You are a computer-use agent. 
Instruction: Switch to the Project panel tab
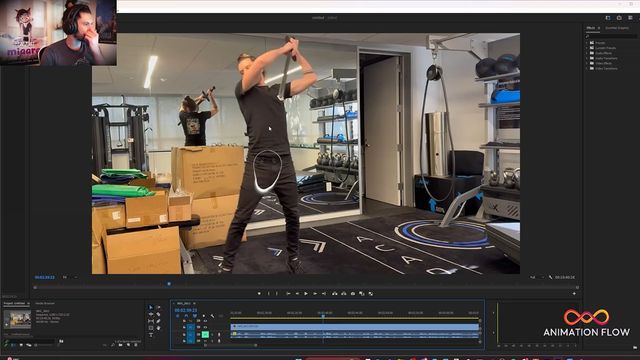(x=14, y=303)
